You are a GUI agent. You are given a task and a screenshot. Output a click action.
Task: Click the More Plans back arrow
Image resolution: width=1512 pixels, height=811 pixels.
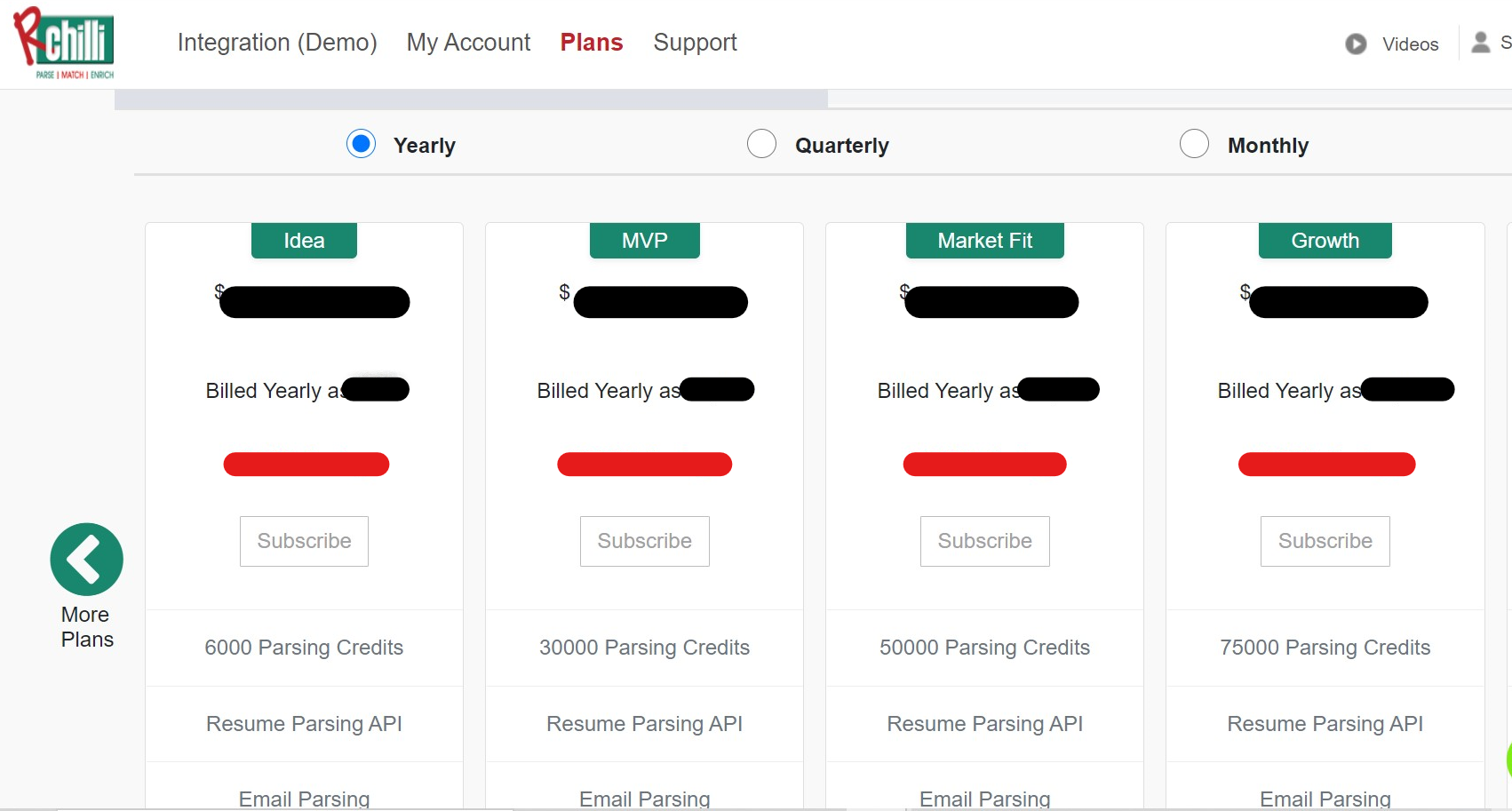[x=87, y=559]
